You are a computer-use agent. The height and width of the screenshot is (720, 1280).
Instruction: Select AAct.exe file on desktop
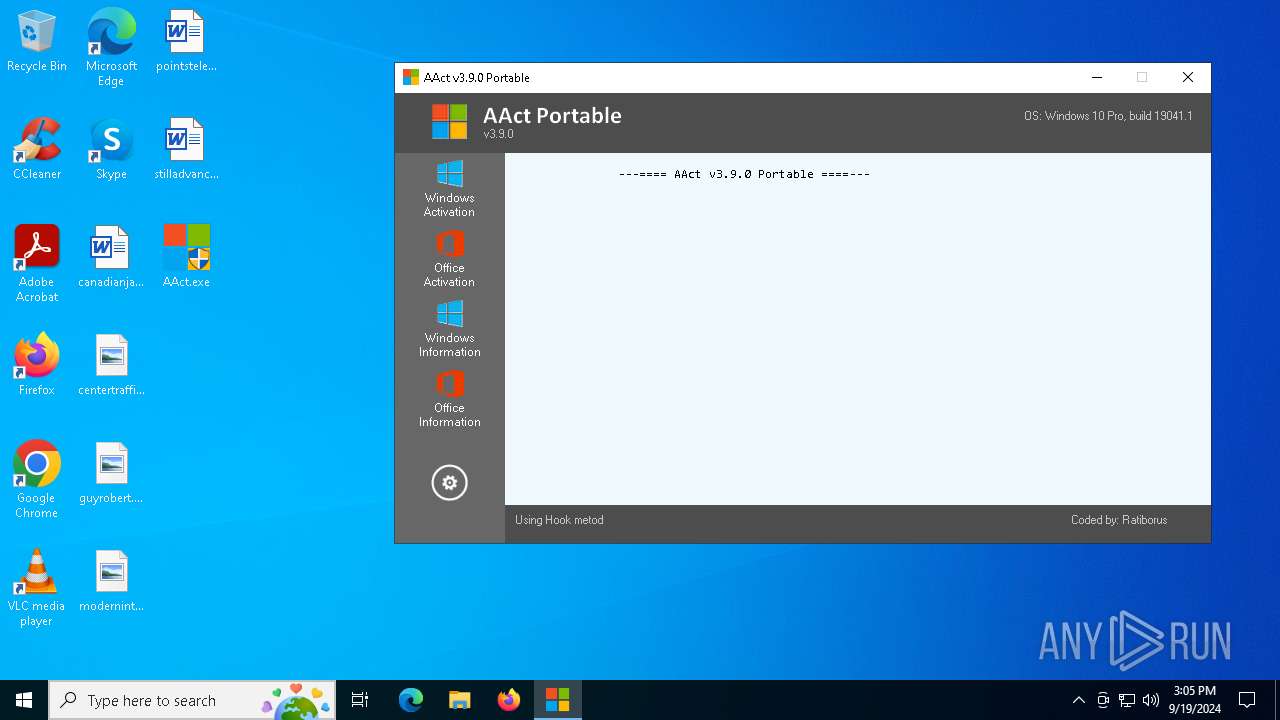pos(186,258)
